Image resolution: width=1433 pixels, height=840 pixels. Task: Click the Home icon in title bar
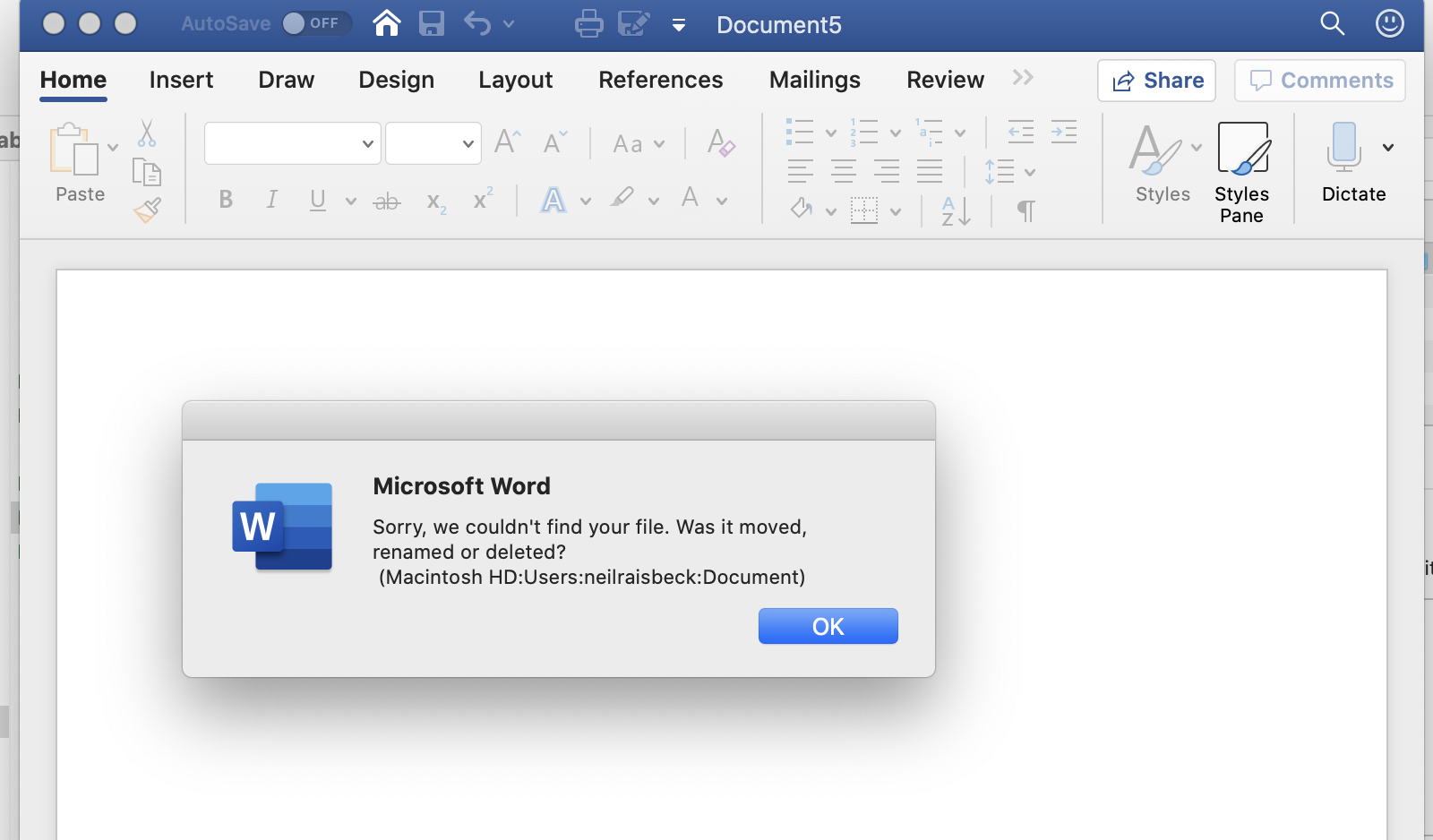387,23
